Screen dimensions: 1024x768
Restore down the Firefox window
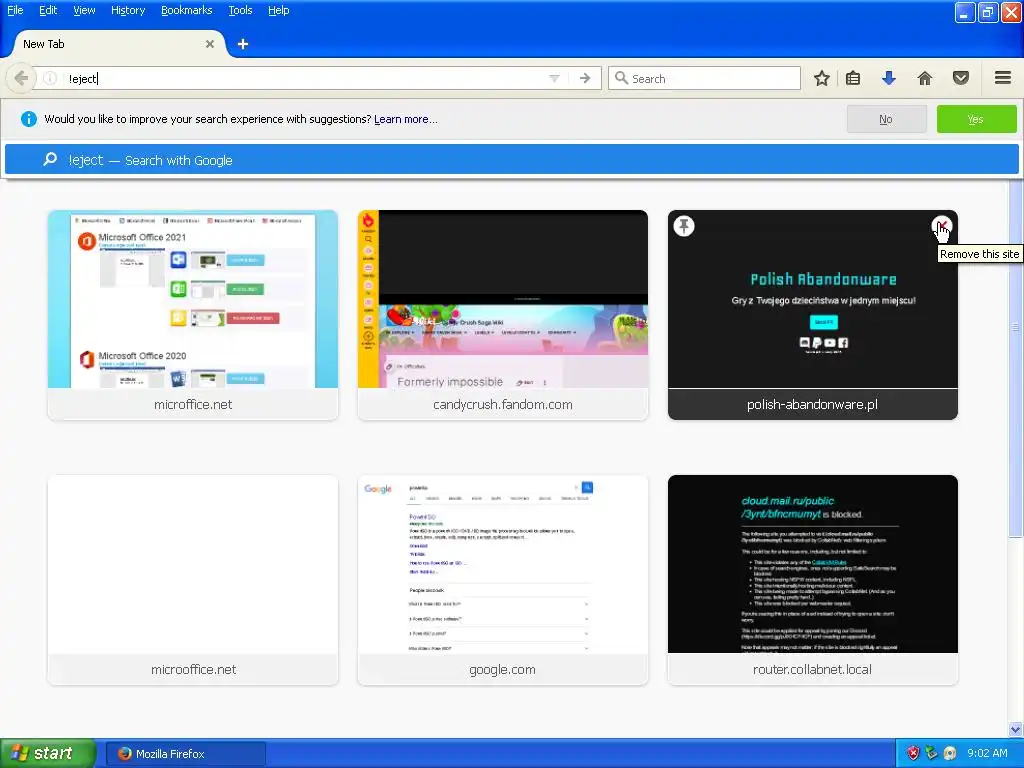989,12
